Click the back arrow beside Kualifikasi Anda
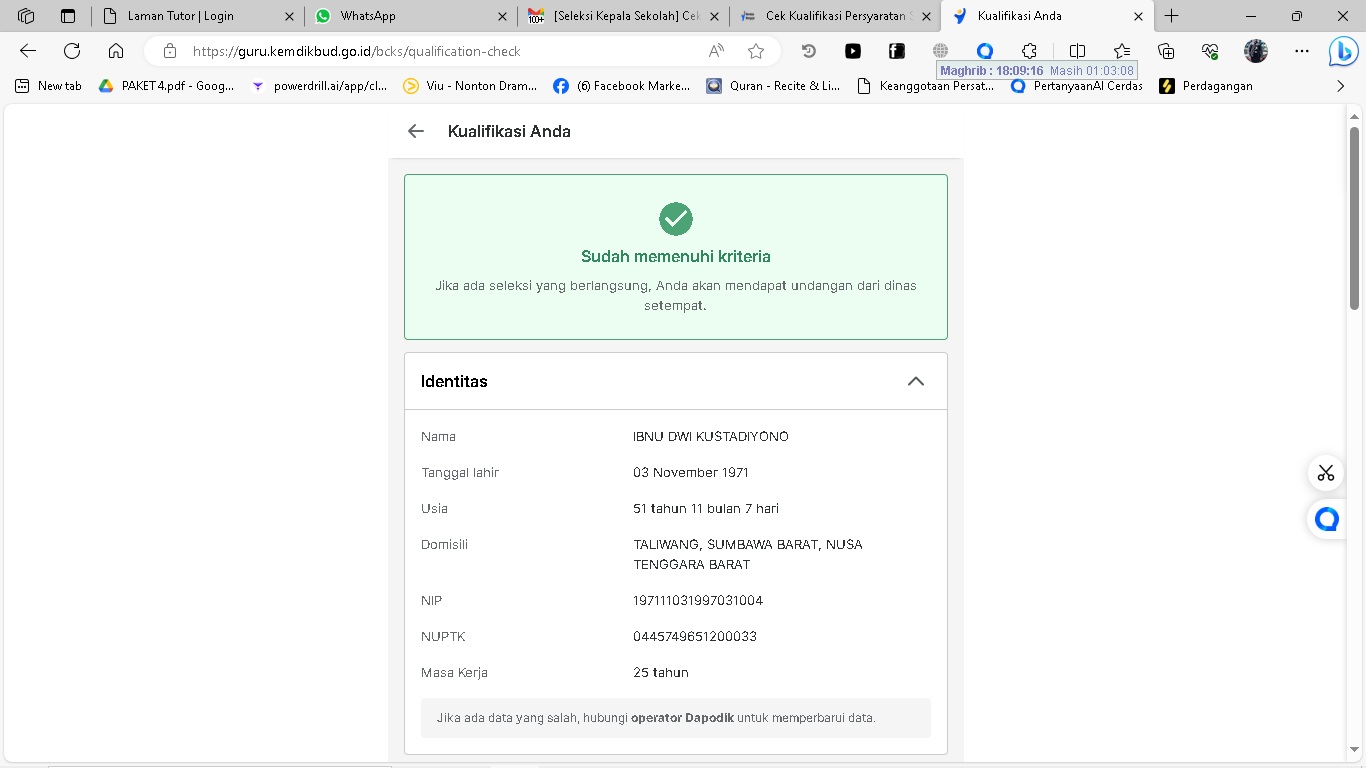 [416, 131]
